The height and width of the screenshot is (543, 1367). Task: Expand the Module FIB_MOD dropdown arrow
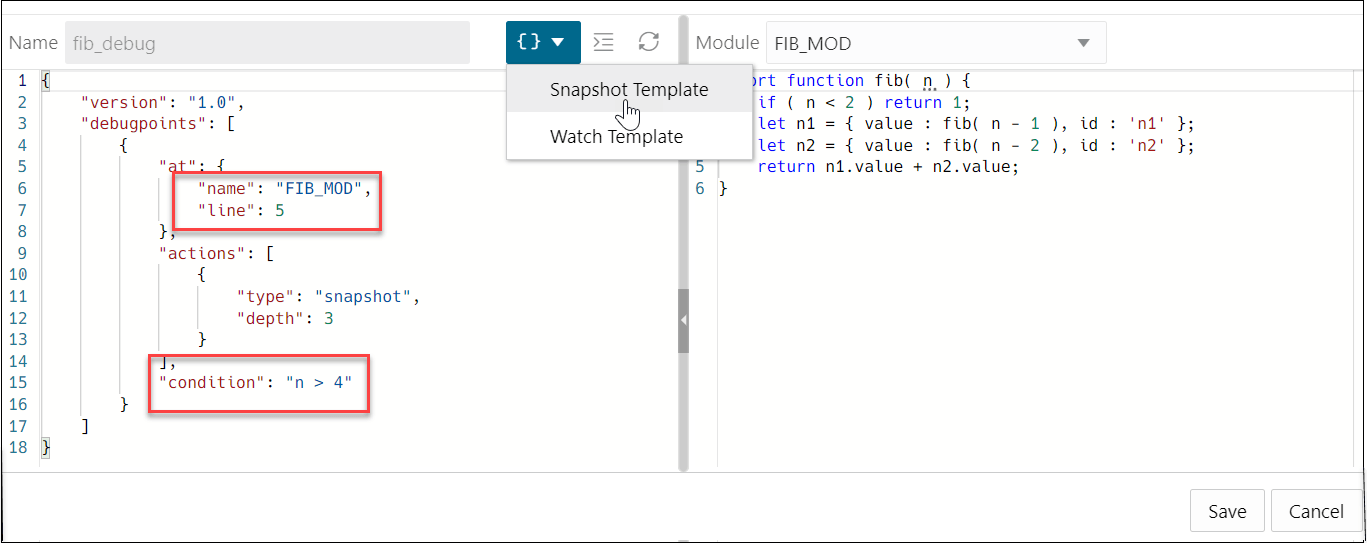pyautogui.click(x=1083, y=43)
